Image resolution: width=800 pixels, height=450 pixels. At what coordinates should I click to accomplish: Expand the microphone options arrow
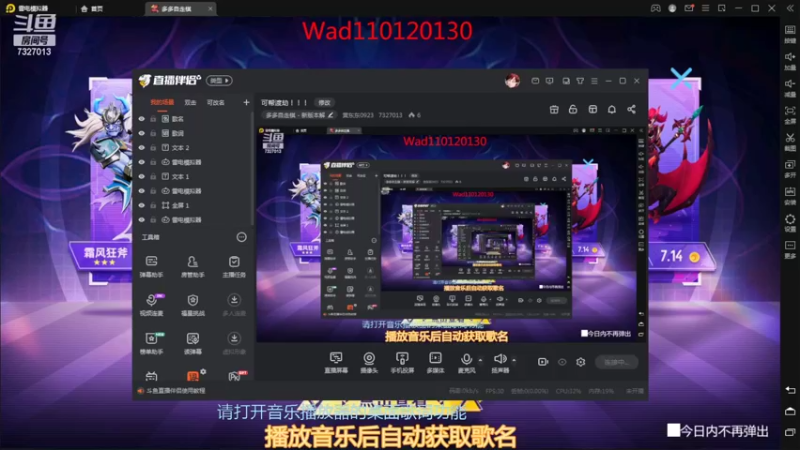coord(480,360)
